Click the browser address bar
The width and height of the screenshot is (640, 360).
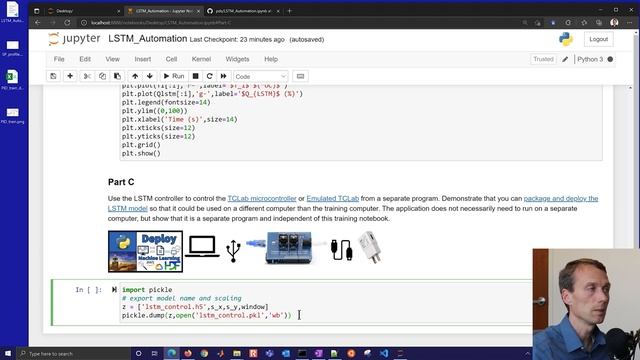click(300, 23)
